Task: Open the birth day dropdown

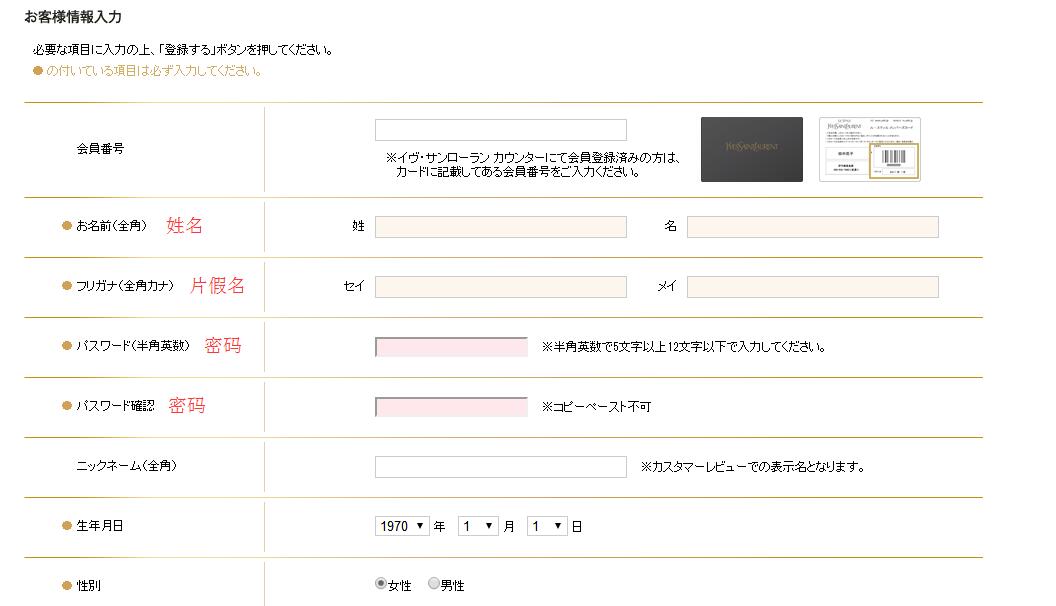Action: 547,526
